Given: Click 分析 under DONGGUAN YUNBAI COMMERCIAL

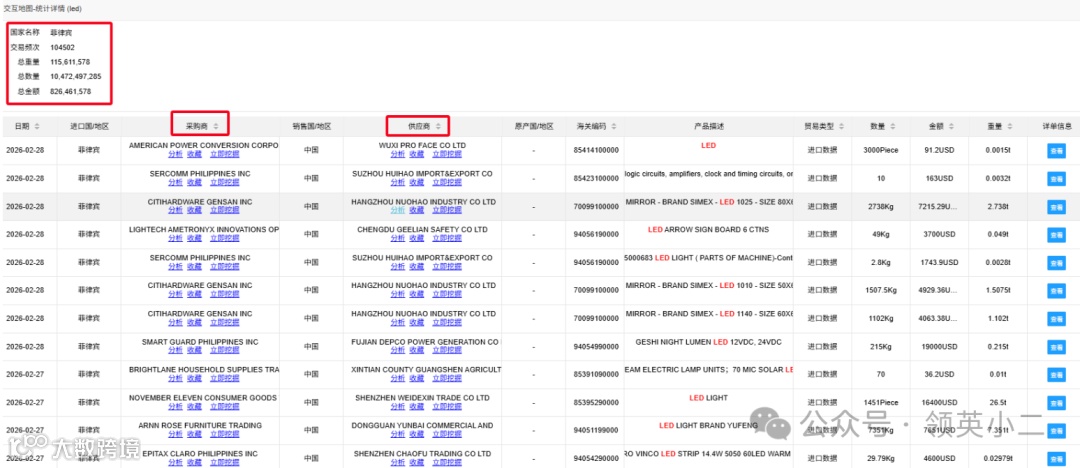Looking at the screenshot, I should (x=397, y=434).
